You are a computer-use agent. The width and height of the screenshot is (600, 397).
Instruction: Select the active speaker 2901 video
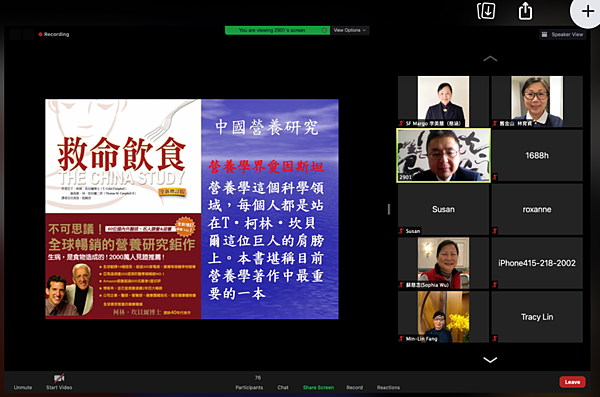pyautogui.click(x=443, y=155)
